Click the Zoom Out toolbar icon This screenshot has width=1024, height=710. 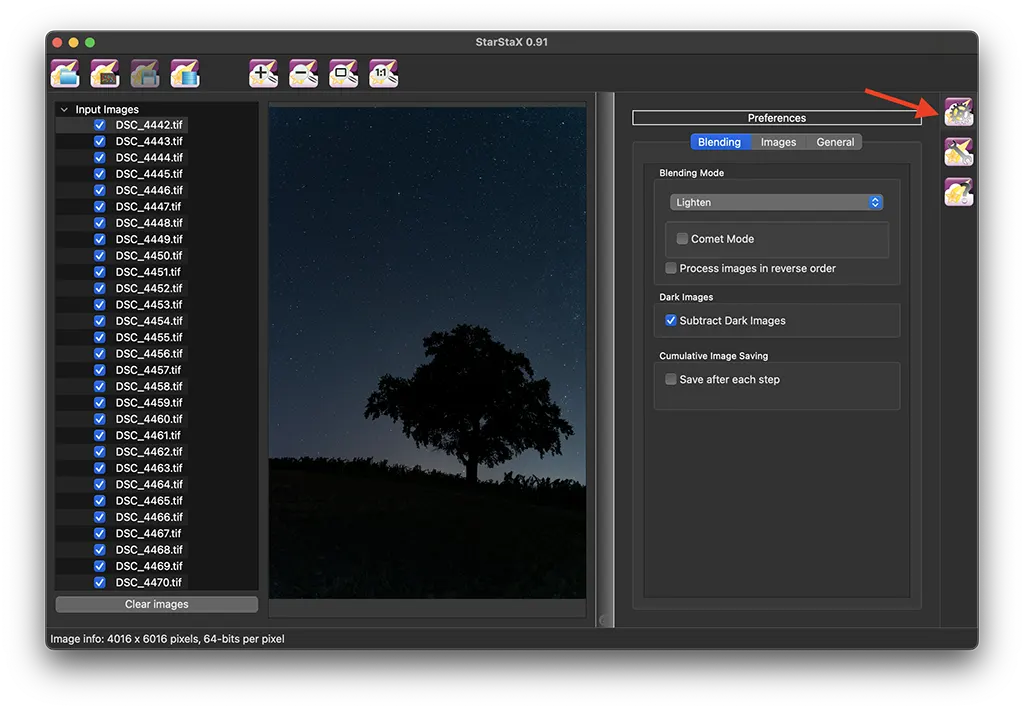click(x=304, y=73)
